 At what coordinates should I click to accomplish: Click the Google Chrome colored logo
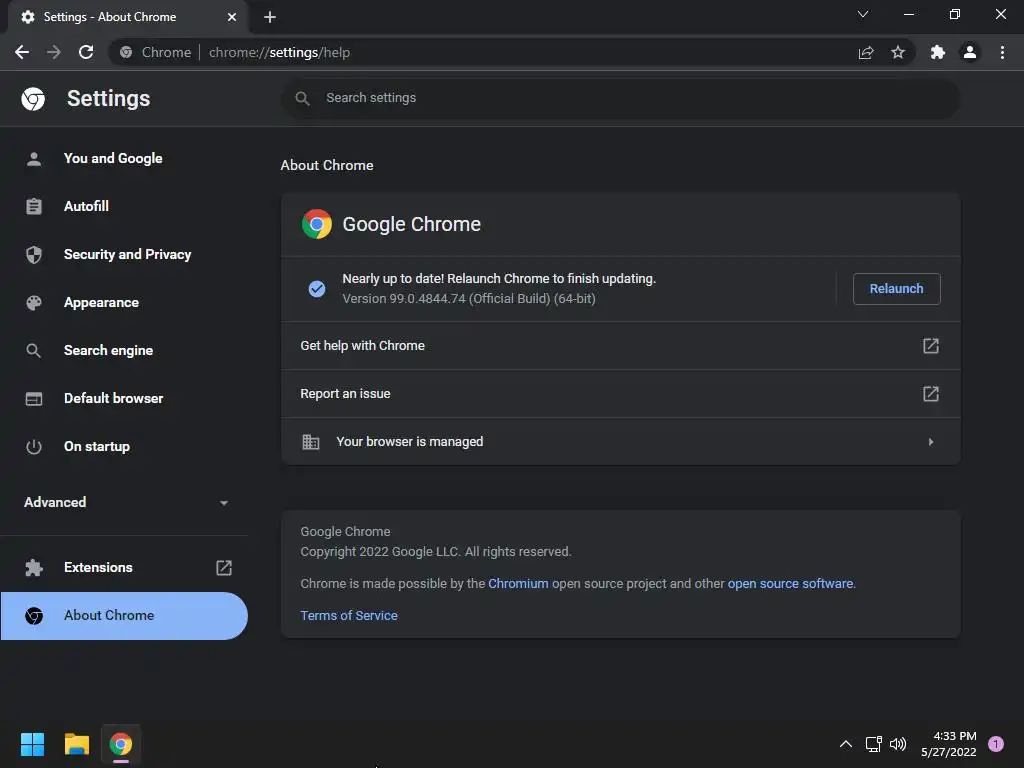[317, 224]
